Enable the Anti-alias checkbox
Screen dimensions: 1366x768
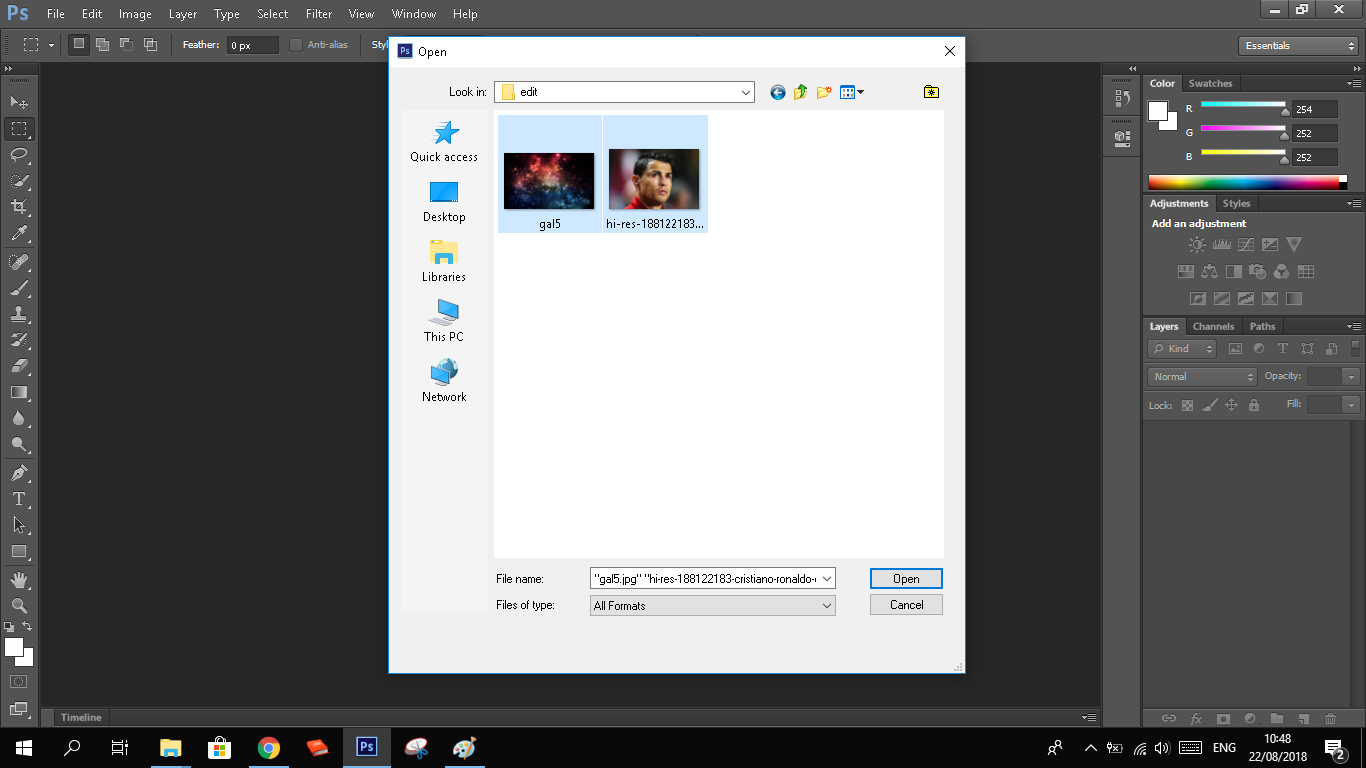click(296, 45)
